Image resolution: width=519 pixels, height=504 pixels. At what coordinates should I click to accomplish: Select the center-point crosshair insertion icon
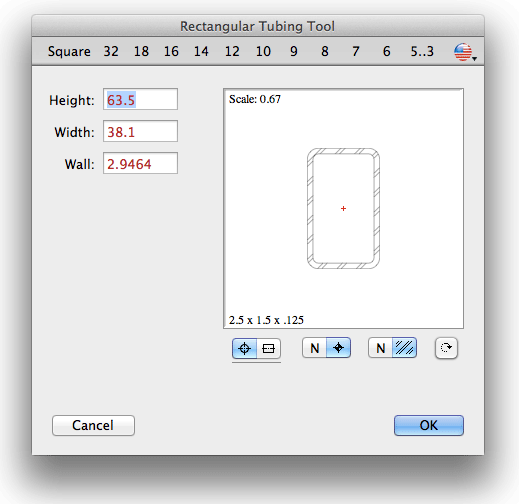click(x=244, y=348)
